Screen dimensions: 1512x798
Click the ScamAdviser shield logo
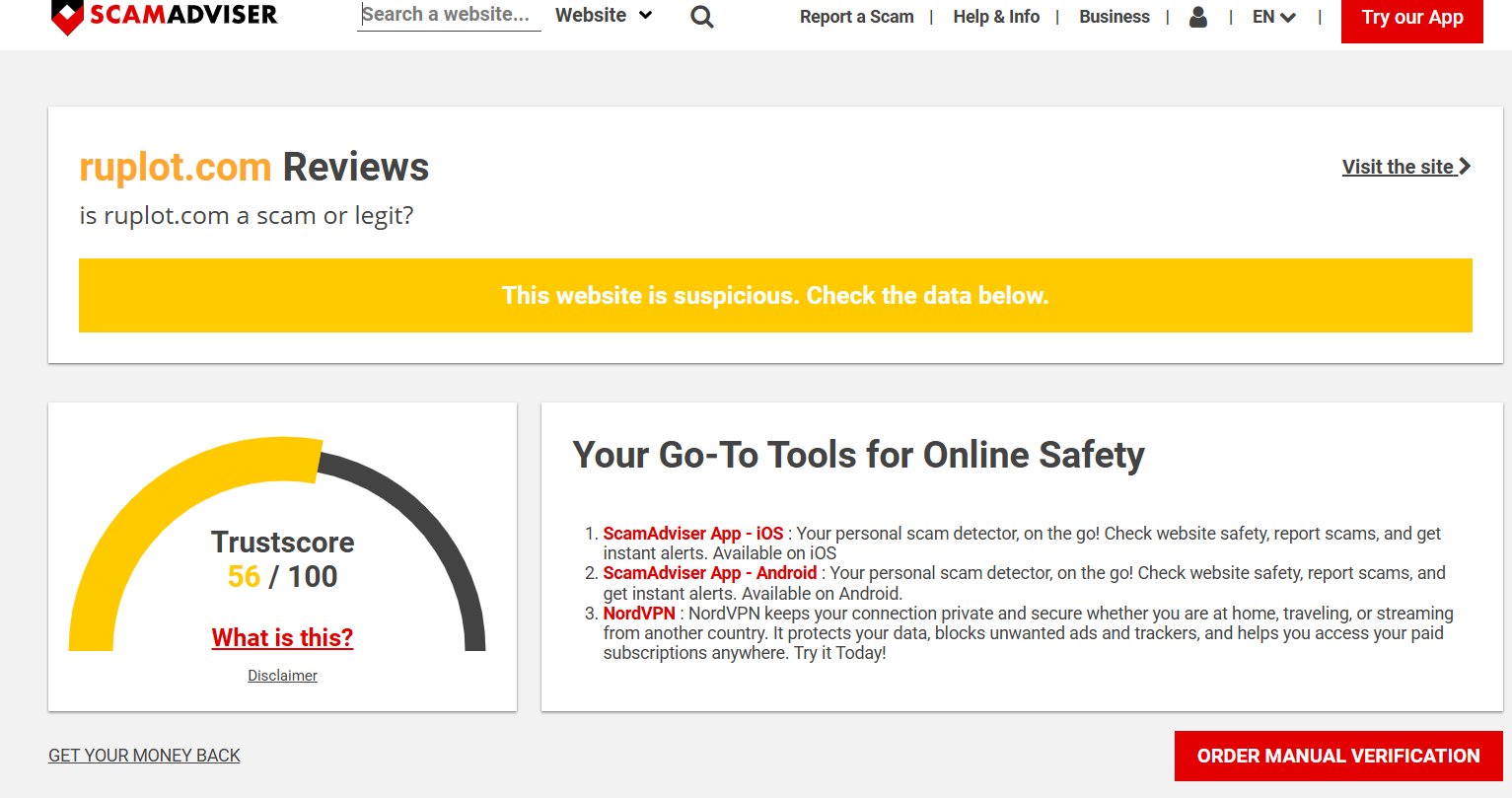(67, 17)
